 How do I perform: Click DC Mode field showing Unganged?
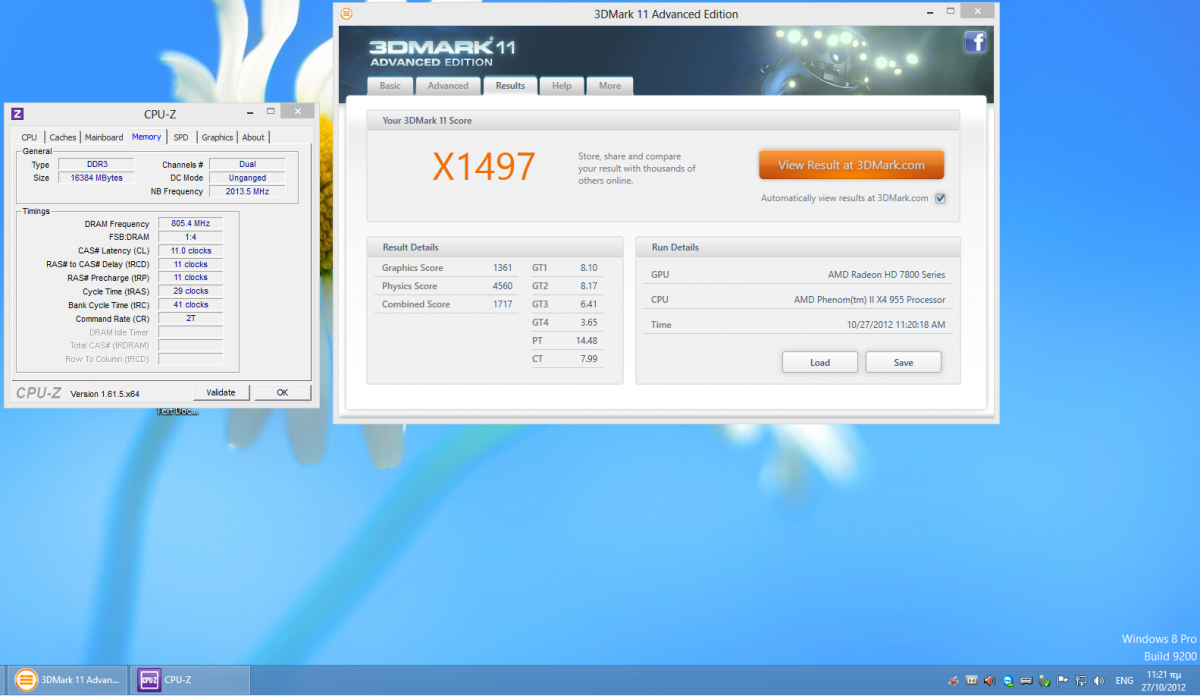point(246,178)
